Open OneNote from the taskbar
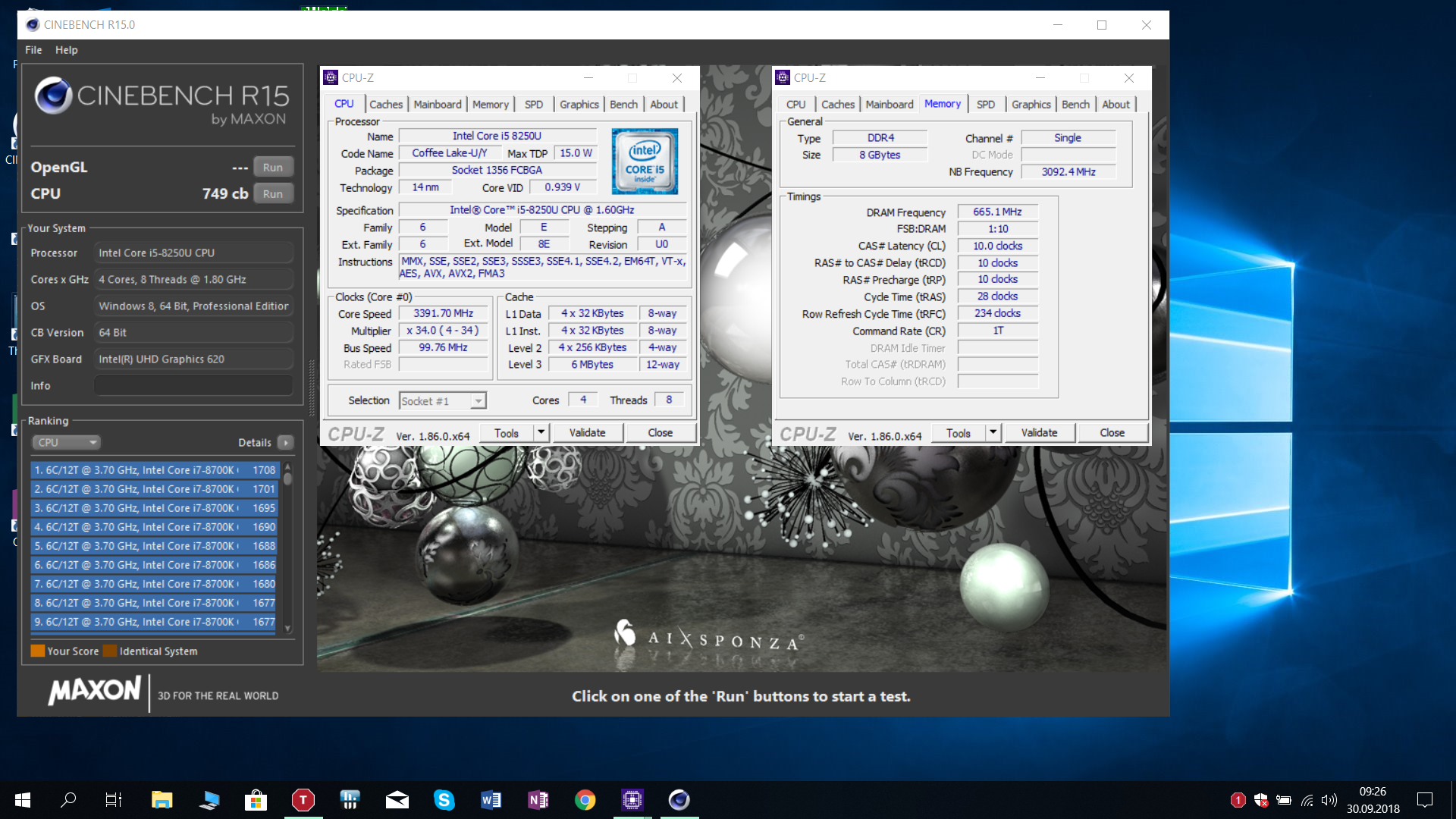 coord(538,799)
